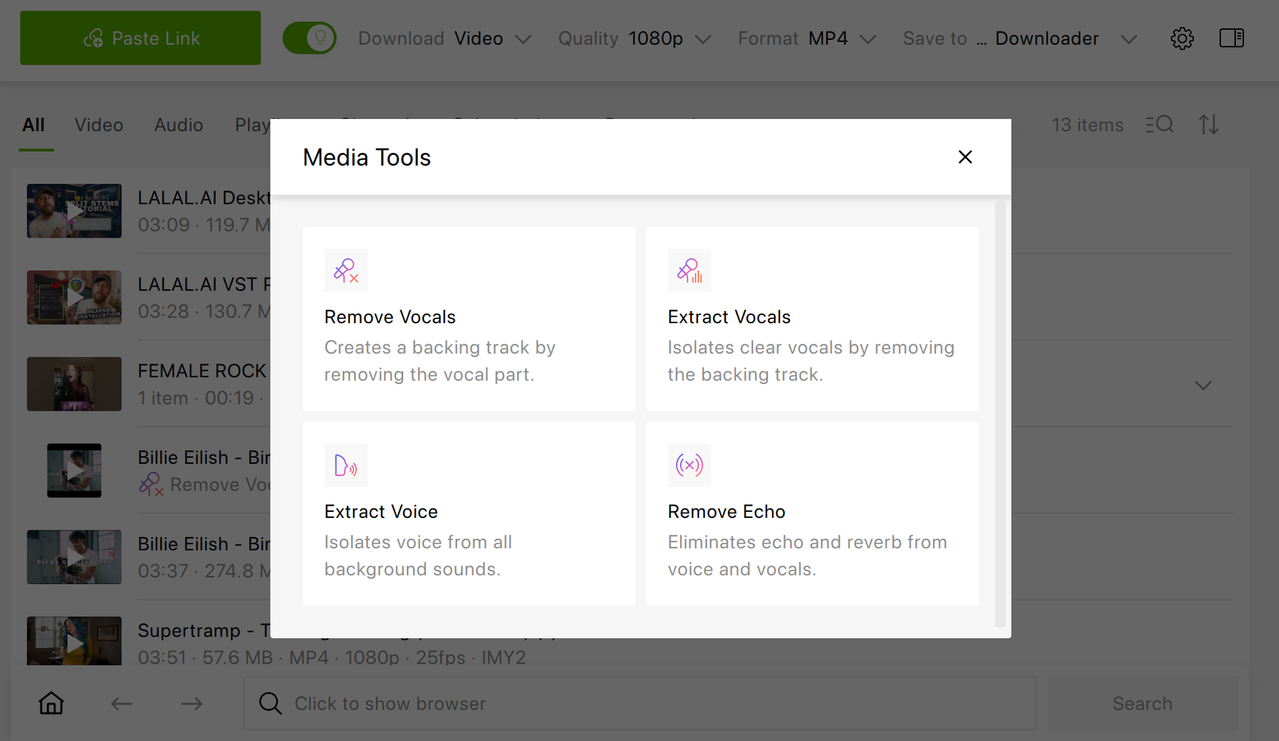The width and height of the screenshot is (1279, 741).
Task: Click 'Eliminates echo and reverb' description text
Action: pyautogui.click(x=807, y=556)
